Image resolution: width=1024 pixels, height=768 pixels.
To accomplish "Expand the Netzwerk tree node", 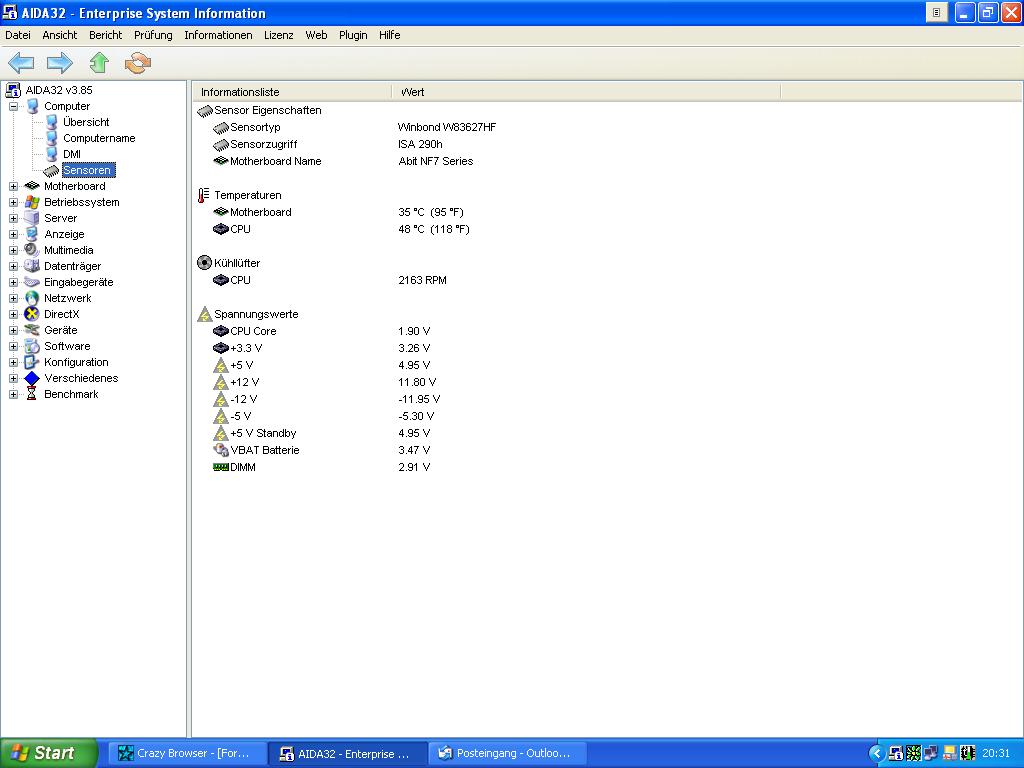I will (x=13, y=298).
